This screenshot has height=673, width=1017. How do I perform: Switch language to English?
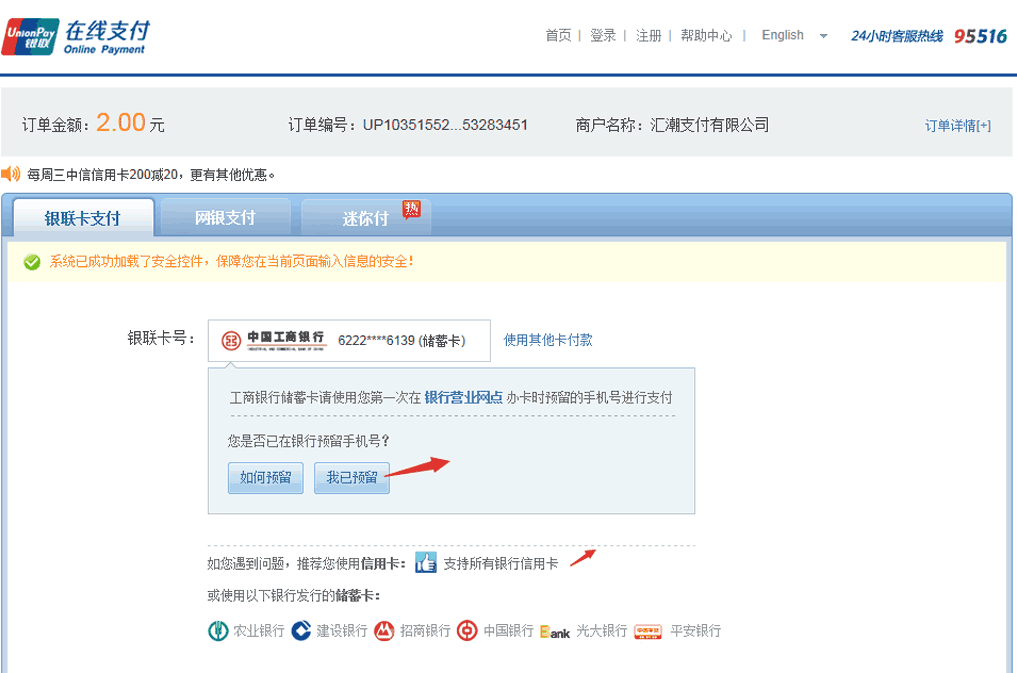tap(782, 35)
